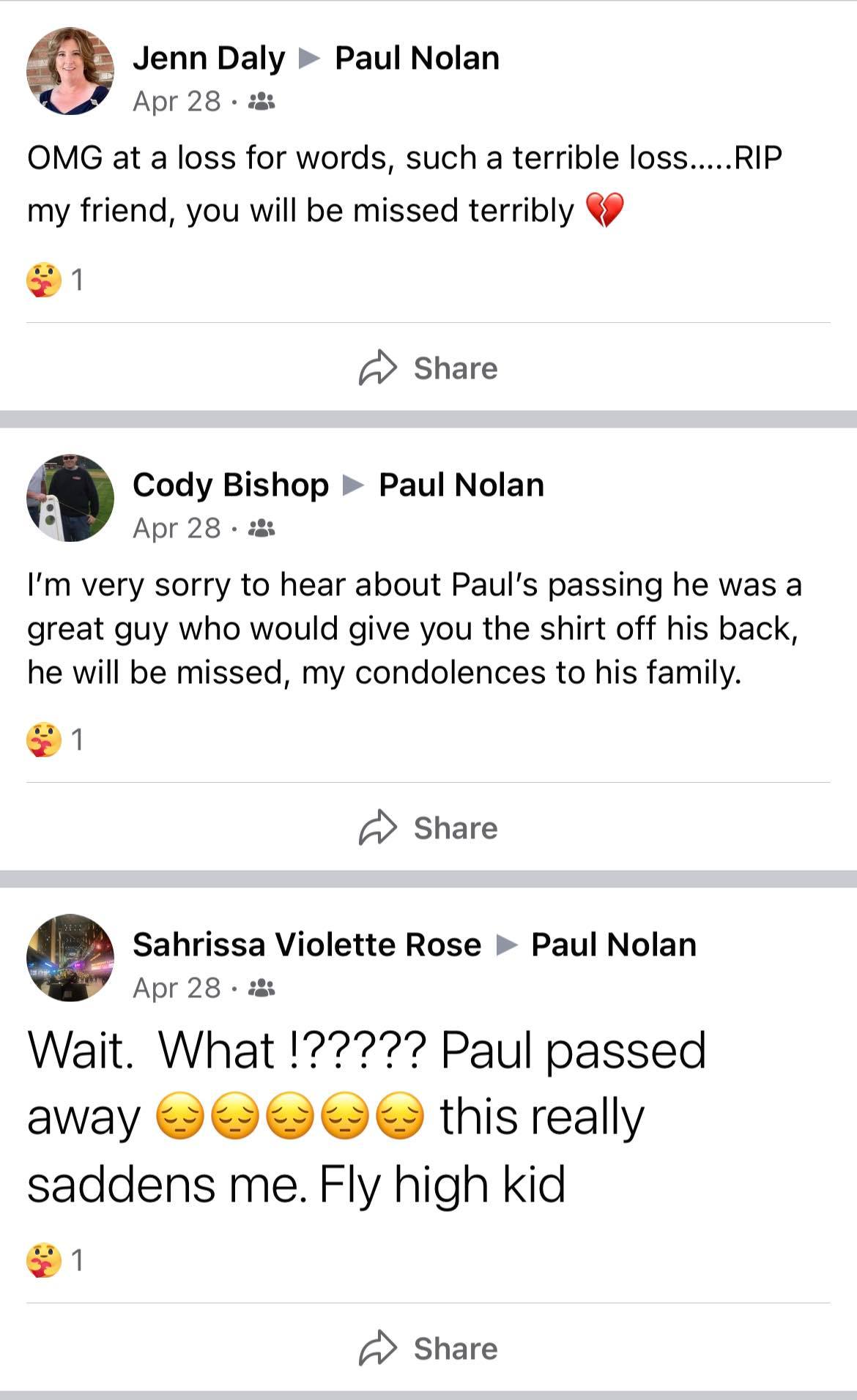
Task: Share Sahrissa Violette Rose's post
Action: pyautogui.click(x=428, y=1348)
